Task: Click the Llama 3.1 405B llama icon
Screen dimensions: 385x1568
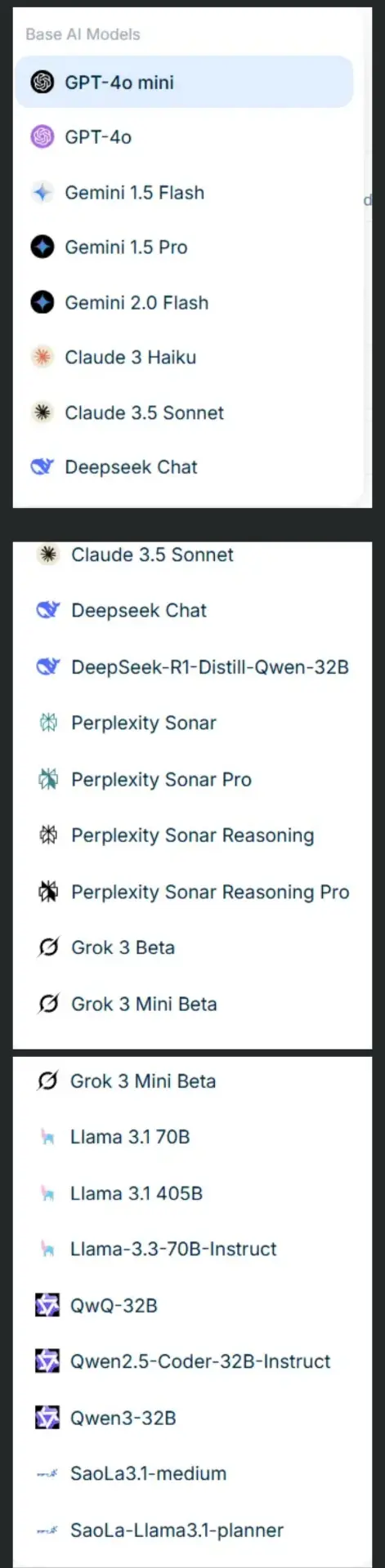Action: (x=47, y=1193)
